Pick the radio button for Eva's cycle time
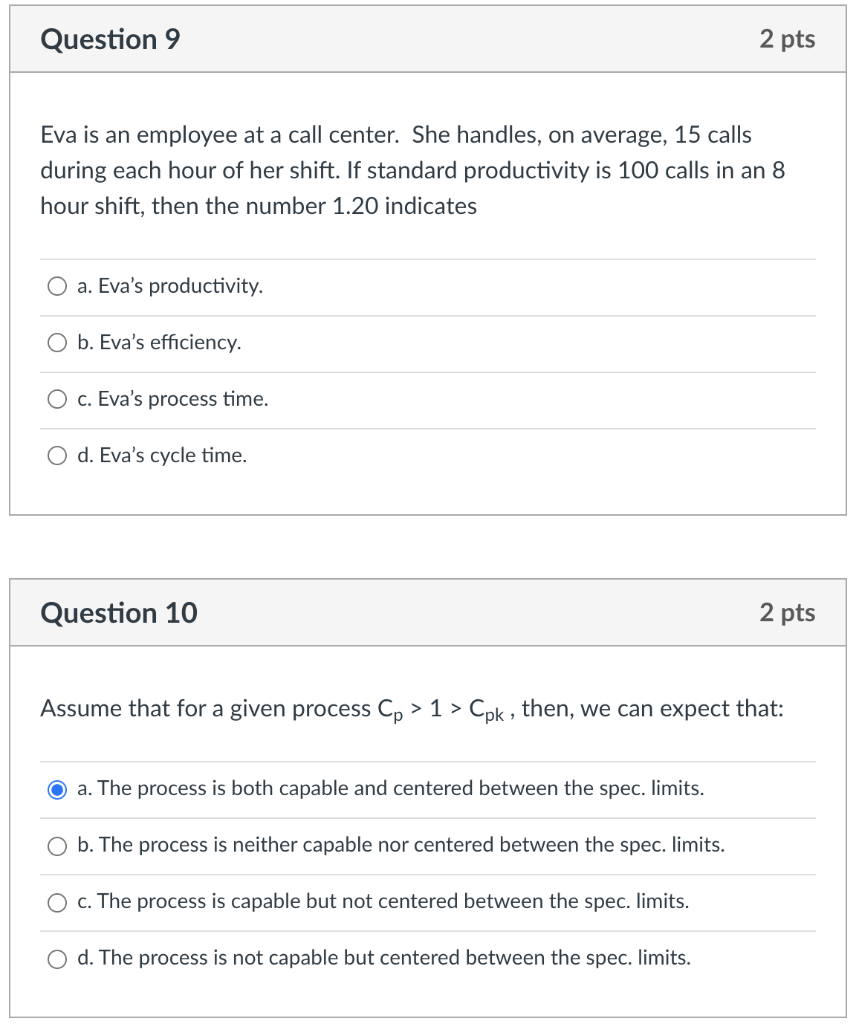 click(x=58, y=456)
